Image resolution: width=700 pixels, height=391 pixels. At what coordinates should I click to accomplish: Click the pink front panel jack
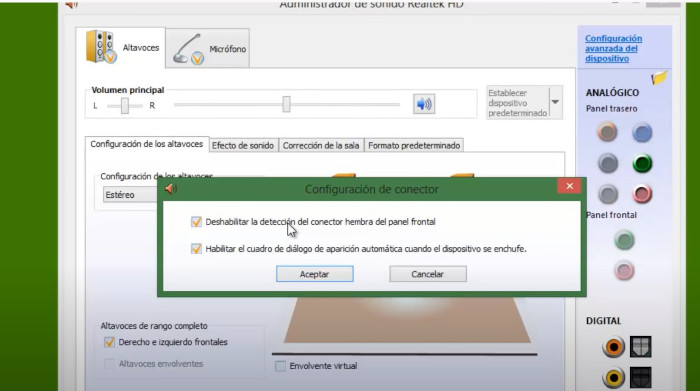click(x=624, y=270)
